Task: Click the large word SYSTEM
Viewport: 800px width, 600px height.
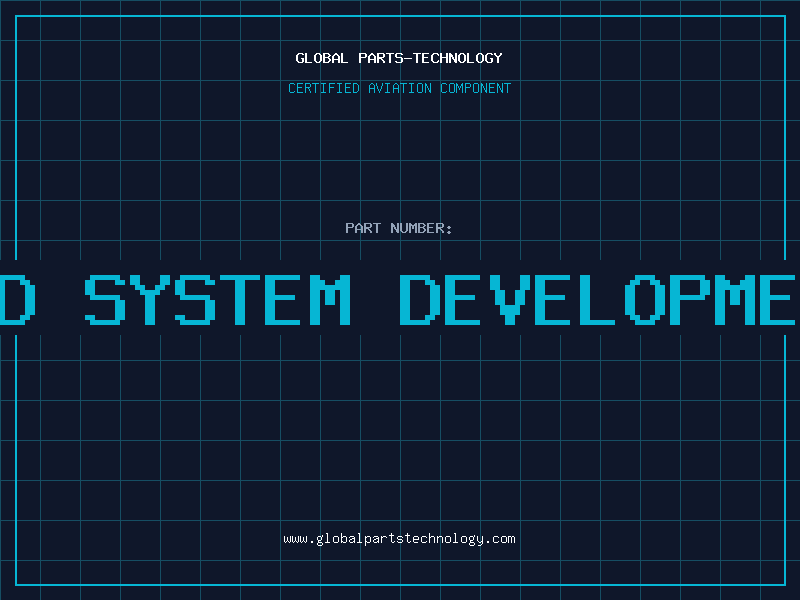Action: tap(217, 299)
